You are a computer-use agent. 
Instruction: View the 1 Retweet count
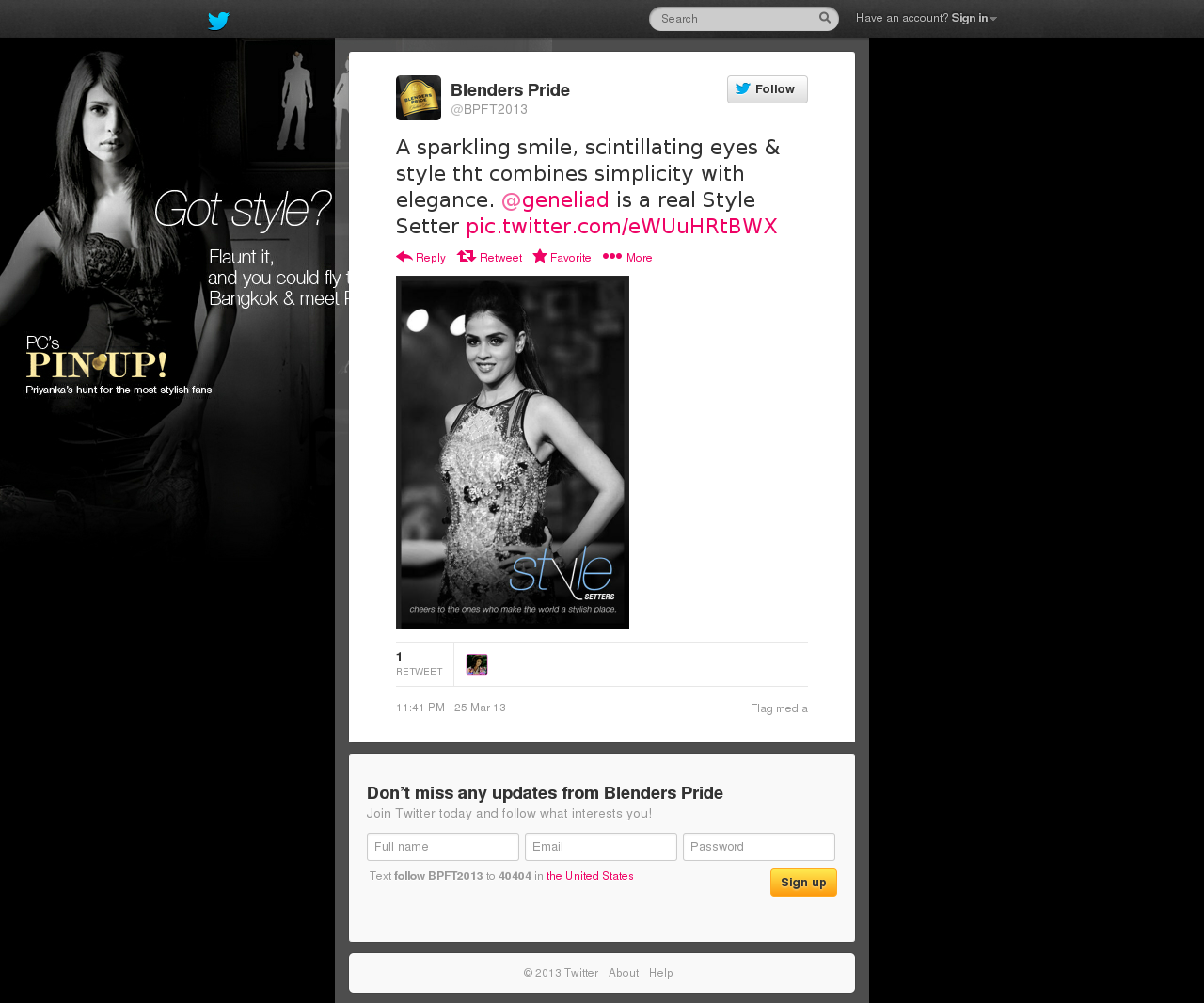tap(419, 663)
